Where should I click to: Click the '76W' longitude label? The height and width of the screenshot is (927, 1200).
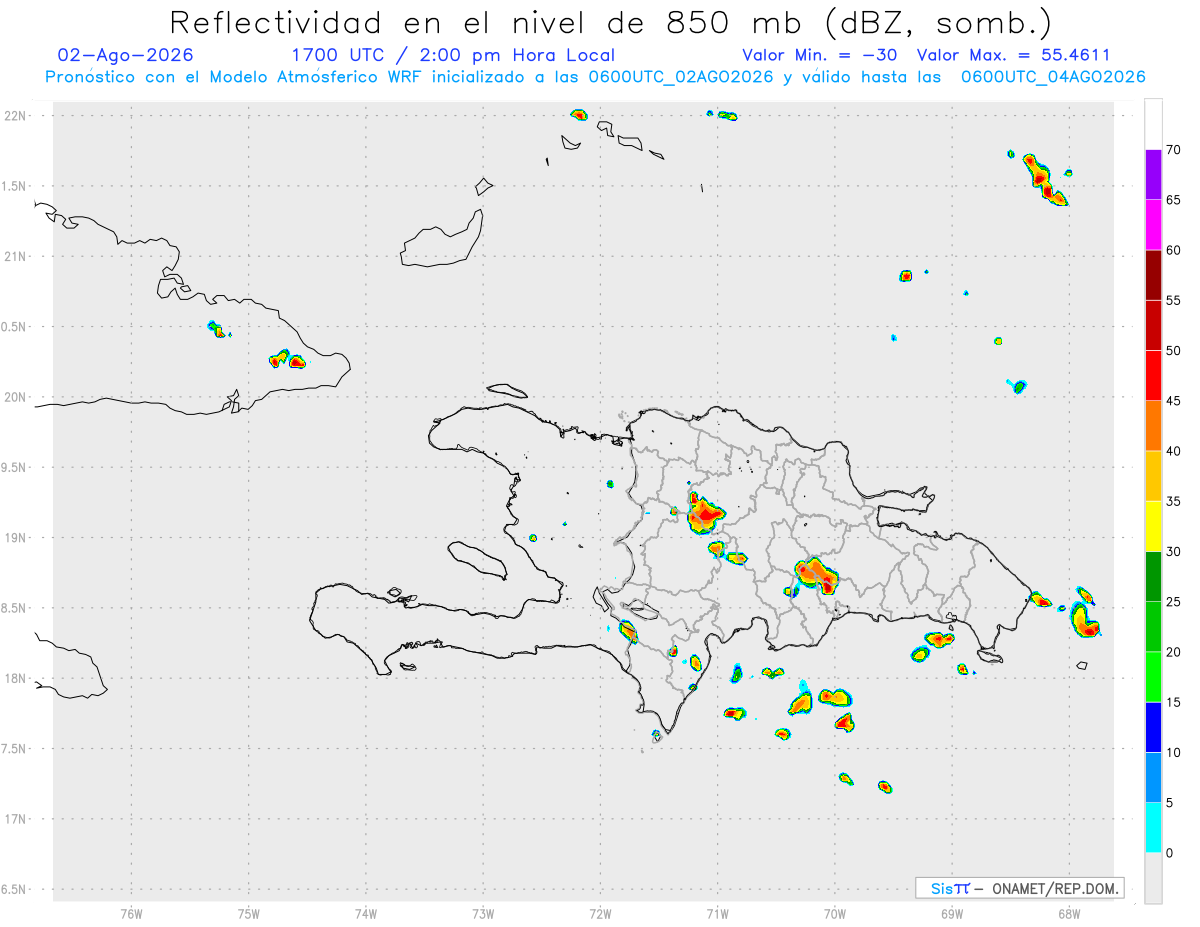131,914
